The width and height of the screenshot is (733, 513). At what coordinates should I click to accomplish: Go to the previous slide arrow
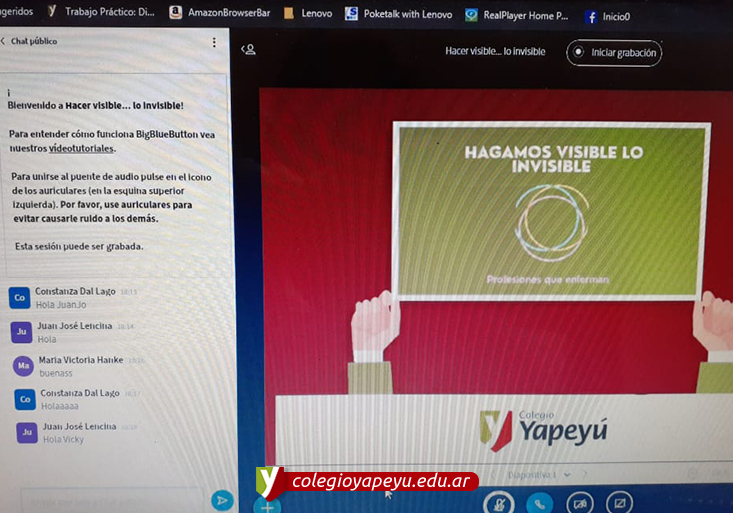[493, 474]
